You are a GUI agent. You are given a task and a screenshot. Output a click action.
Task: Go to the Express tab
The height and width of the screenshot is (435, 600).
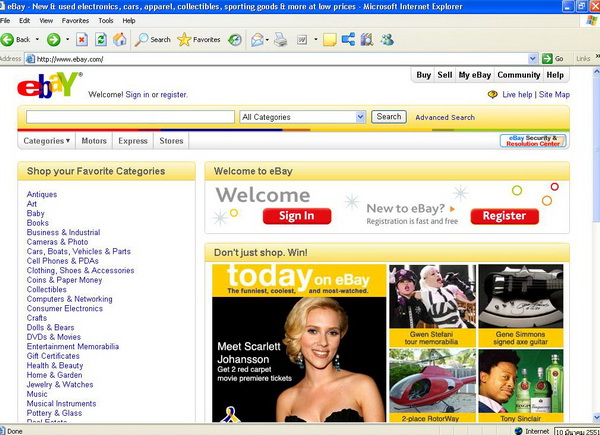click(x=133, y=141)
